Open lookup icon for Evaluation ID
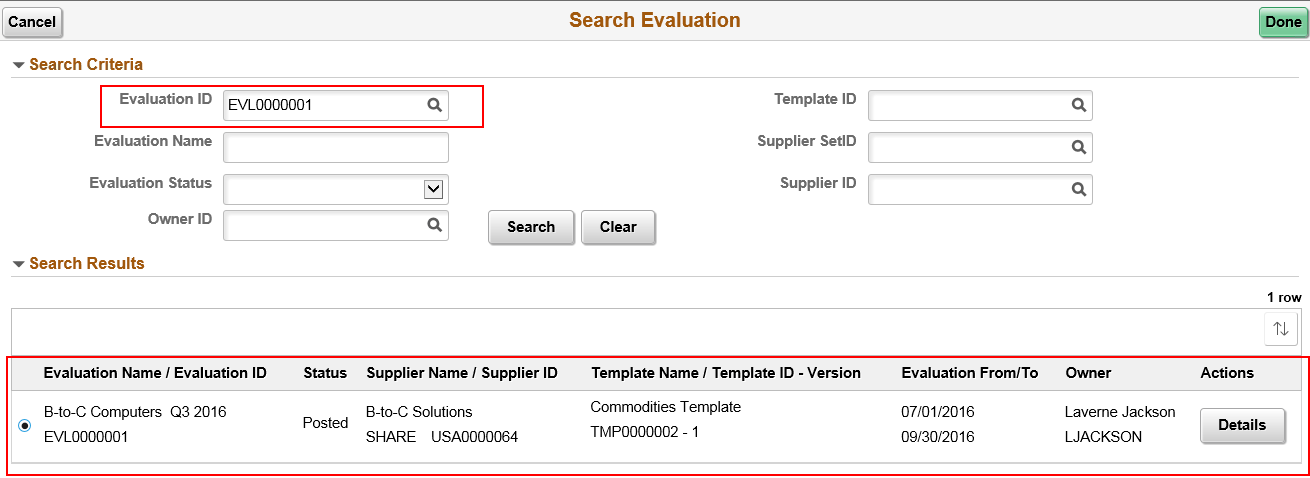Viewport: 1310px width, 478px height. click(435, 105)
